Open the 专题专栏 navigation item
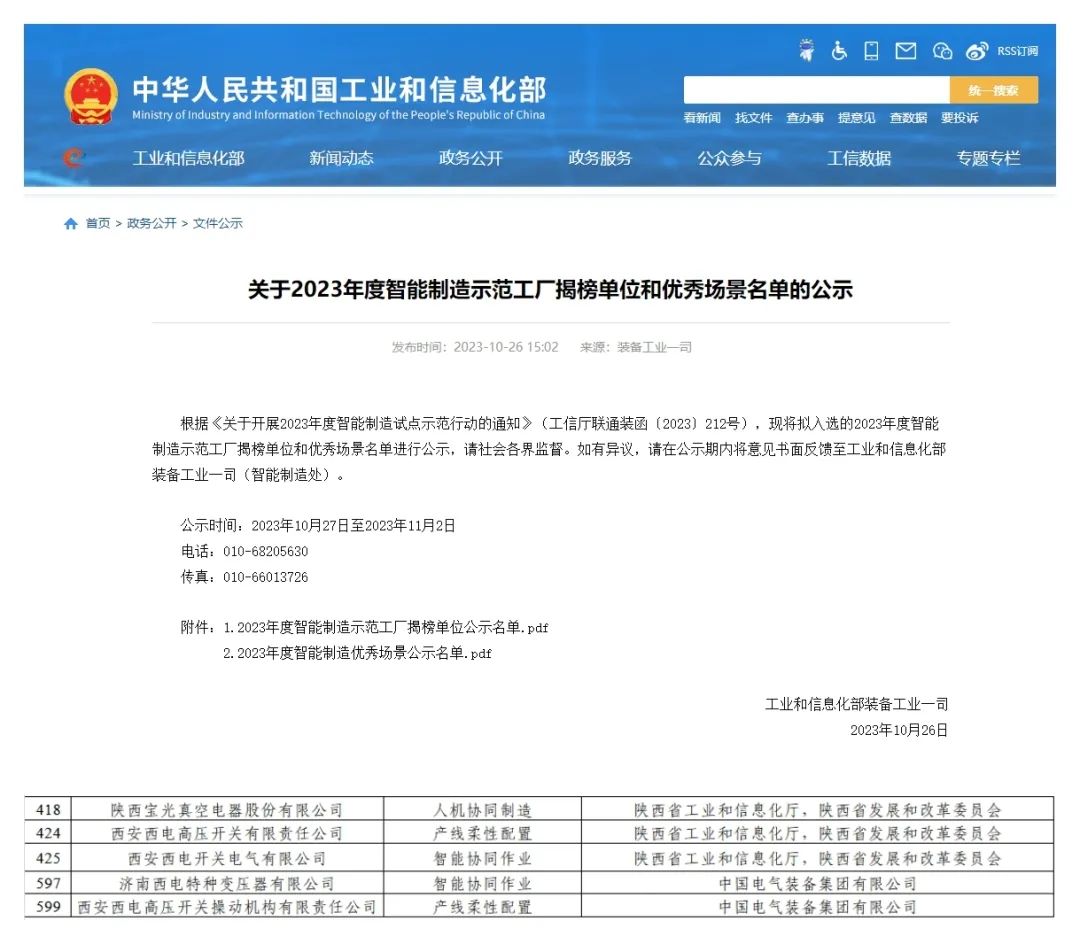 (988, 158)
